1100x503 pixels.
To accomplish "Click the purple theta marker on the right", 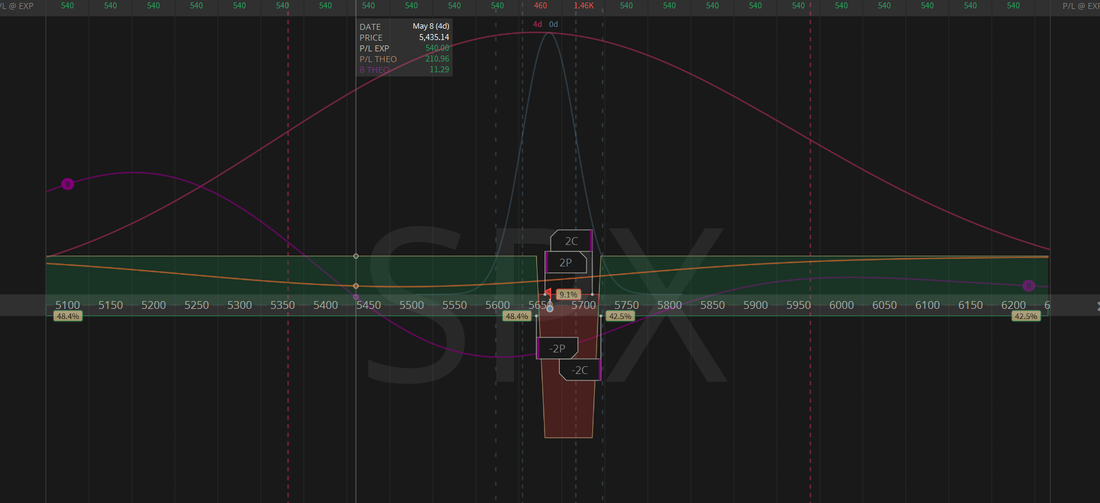I will coord(1028,286).
